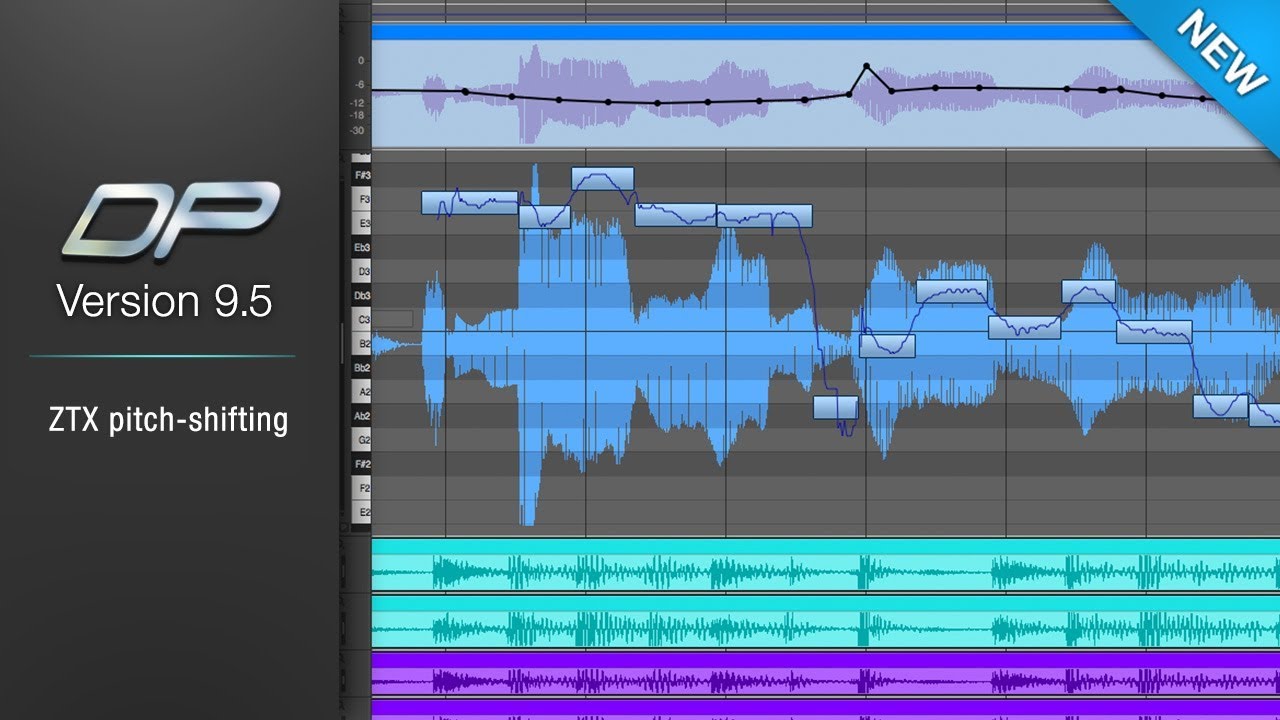The width and height of the screenshot is (1280, 720).
Task: Click the -30 dB scale label
Action: click(x=358, y=130)
